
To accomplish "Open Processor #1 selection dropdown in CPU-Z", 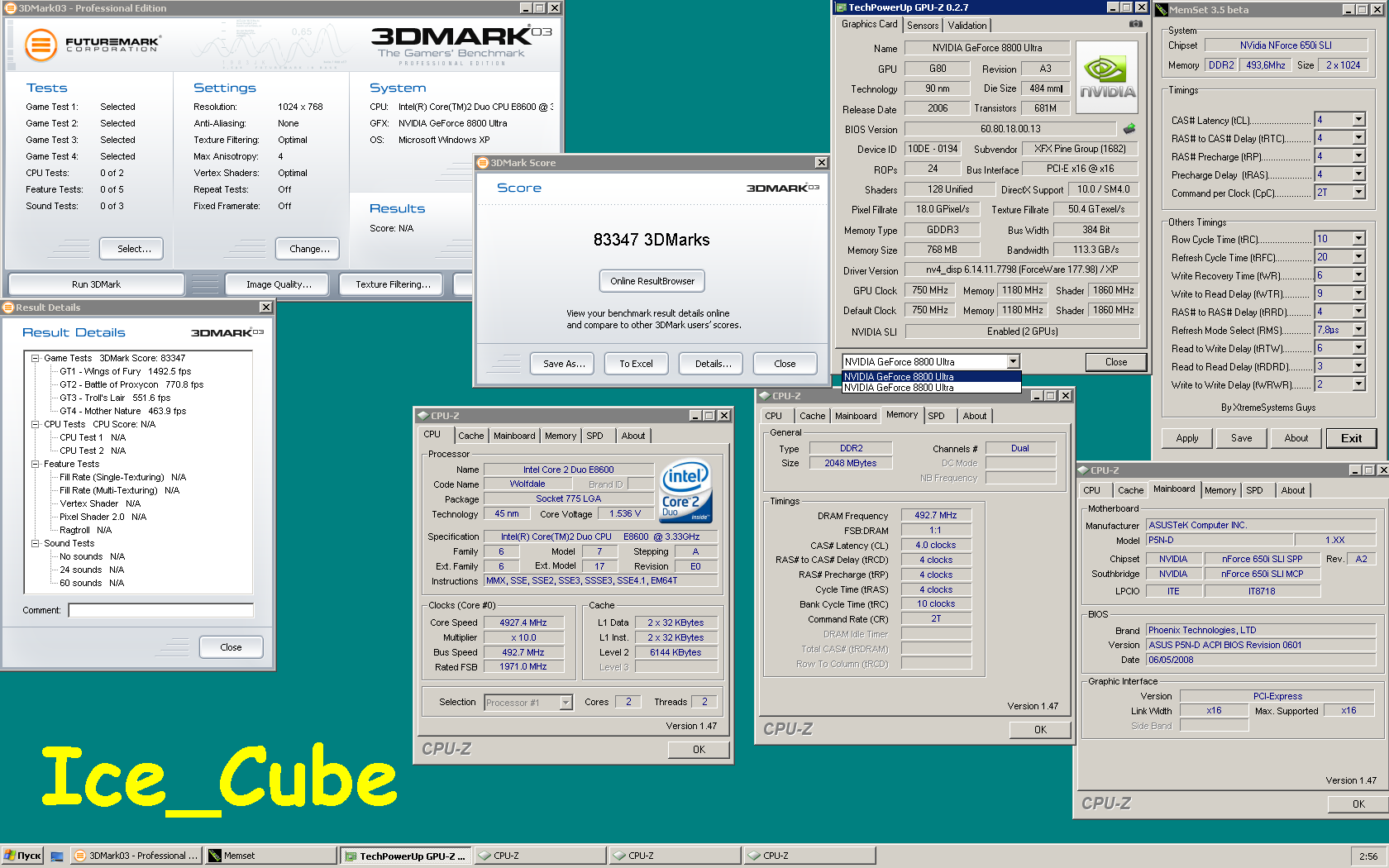I will [x=566, y=703].
